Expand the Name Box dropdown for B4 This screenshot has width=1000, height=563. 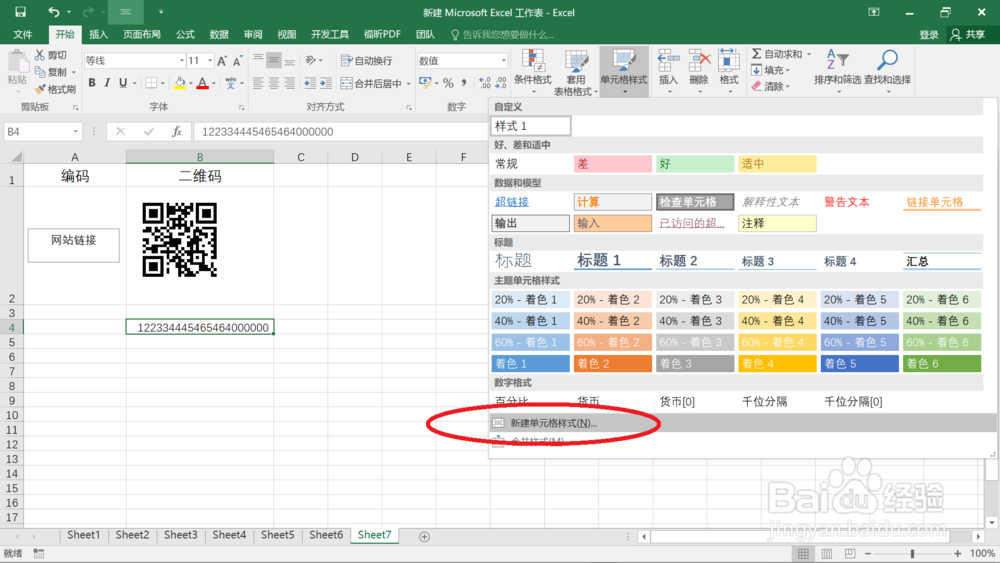coord(75,131)
